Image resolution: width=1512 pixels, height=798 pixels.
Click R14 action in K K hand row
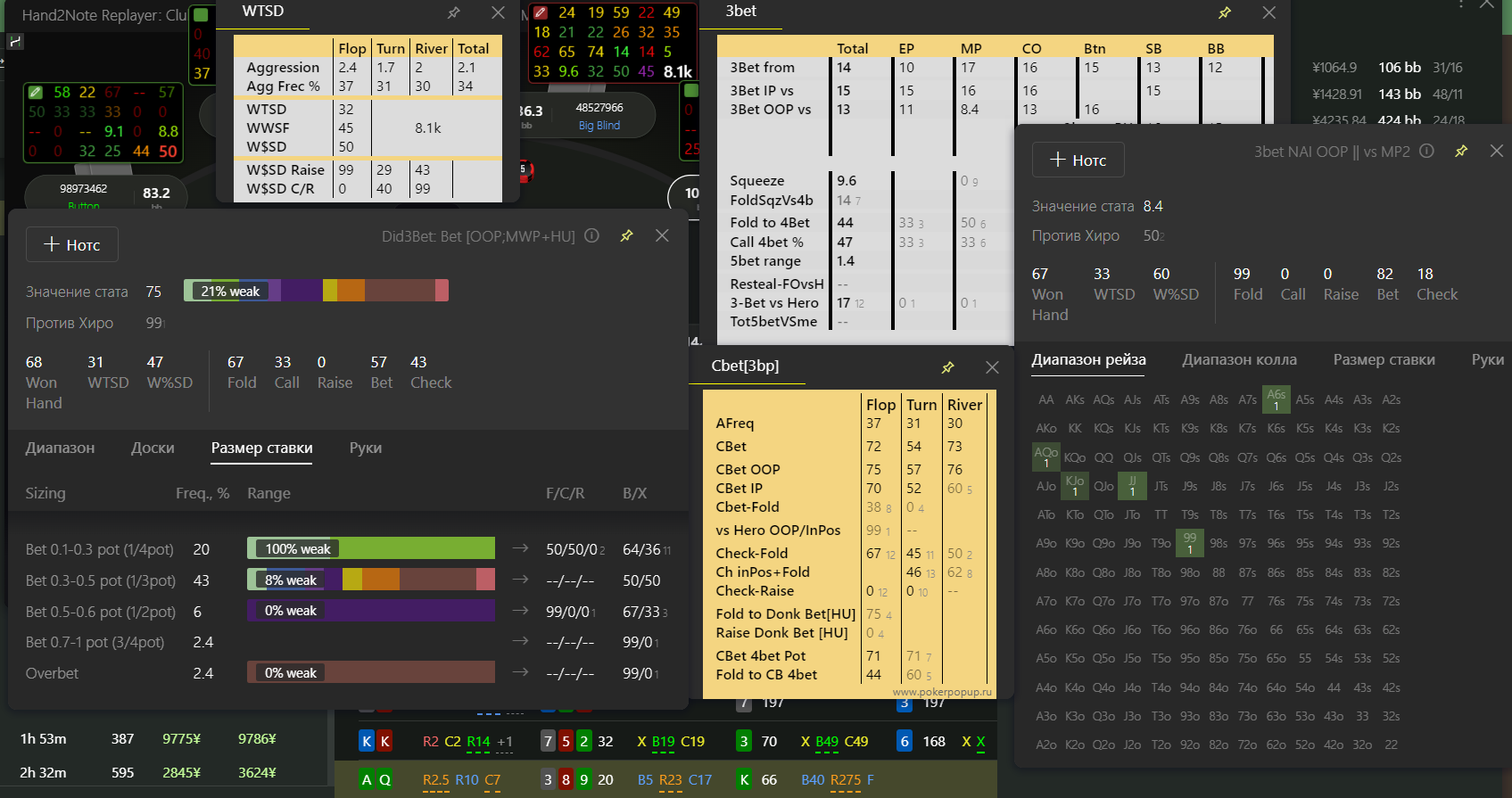pyautogui.click(x=478, y=741)
